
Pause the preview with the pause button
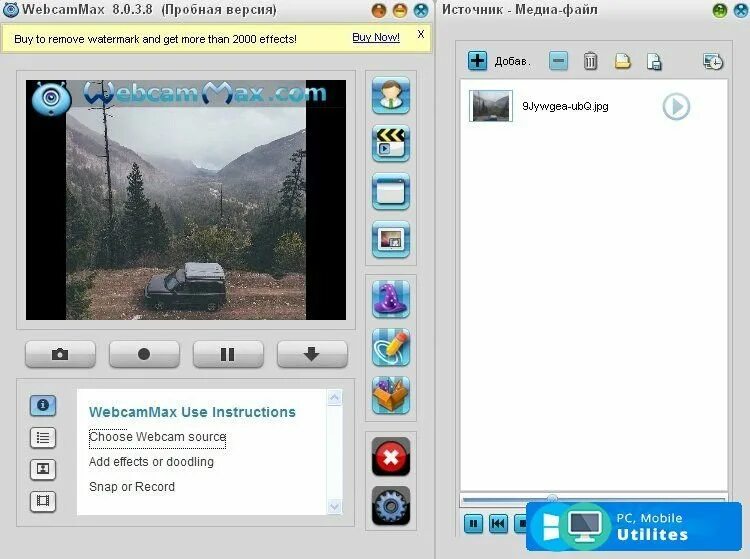(228, 354)
